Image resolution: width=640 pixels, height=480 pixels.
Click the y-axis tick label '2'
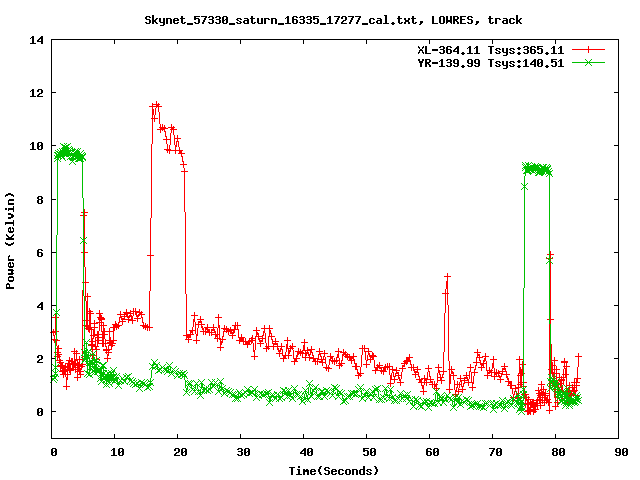tap(40, 359)
